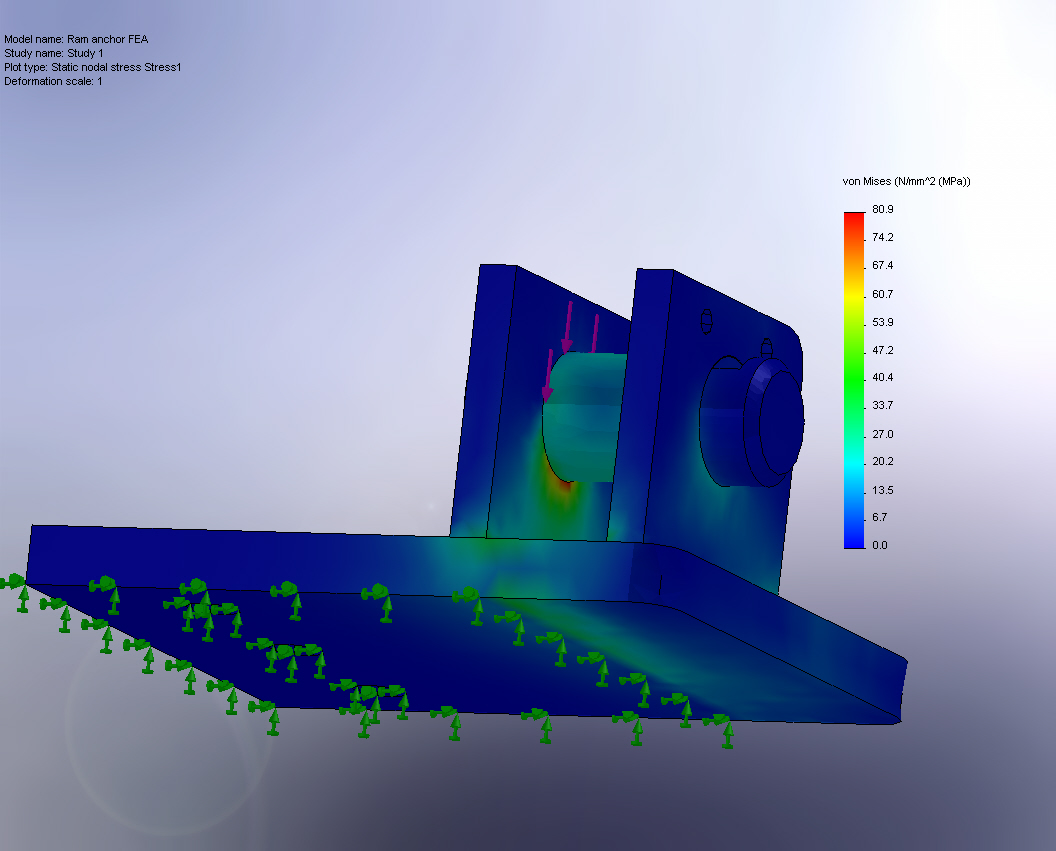Click the Study name: Study 1 label

(x=54, y=53)
